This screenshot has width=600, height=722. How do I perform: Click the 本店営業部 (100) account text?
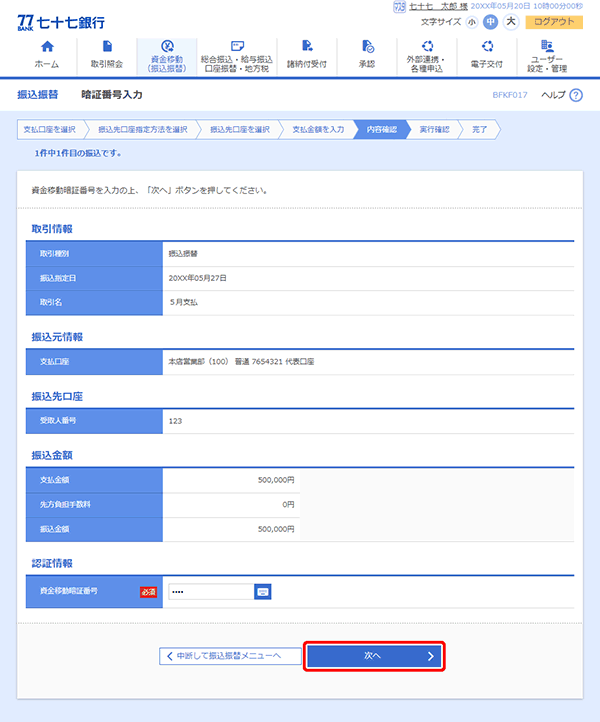[x=241, y=362]
